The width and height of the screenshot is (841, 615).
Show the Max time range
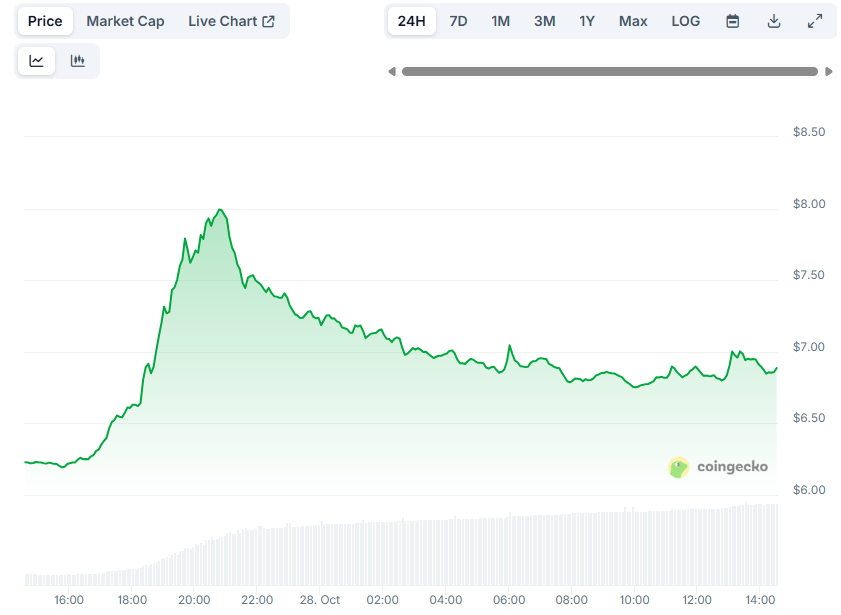click(x=633, y=21)
